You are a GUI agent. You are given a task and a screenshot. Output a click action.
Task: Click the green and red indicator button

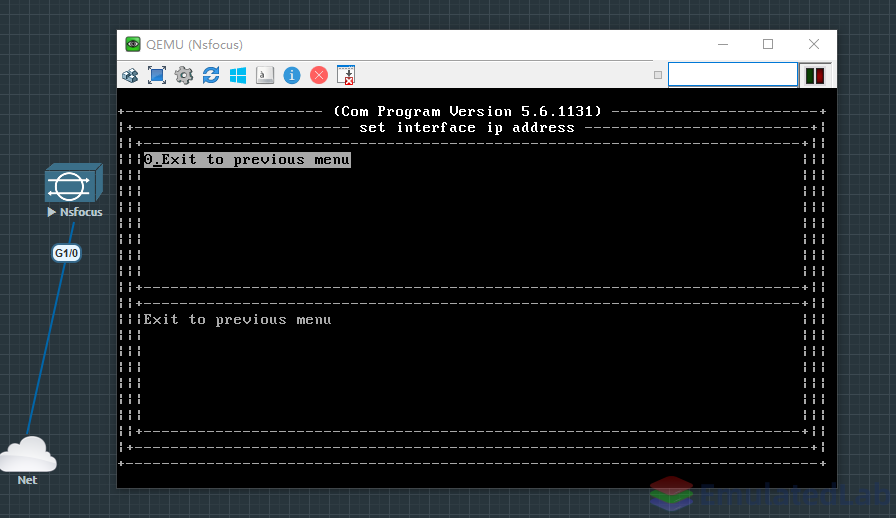815,75
